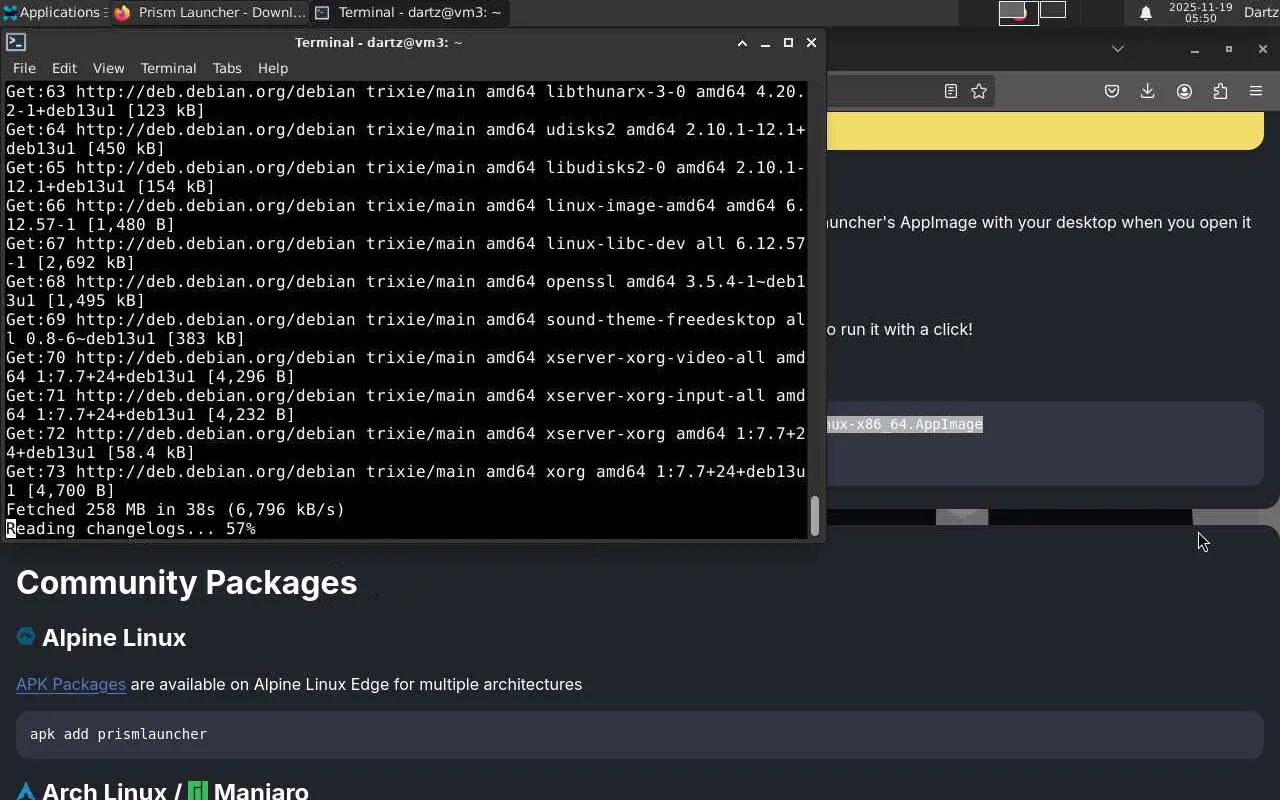The image size is (1280, 800).
Task: Switch to the second workspace in the pager
Action: click(x=1053, y=10)
